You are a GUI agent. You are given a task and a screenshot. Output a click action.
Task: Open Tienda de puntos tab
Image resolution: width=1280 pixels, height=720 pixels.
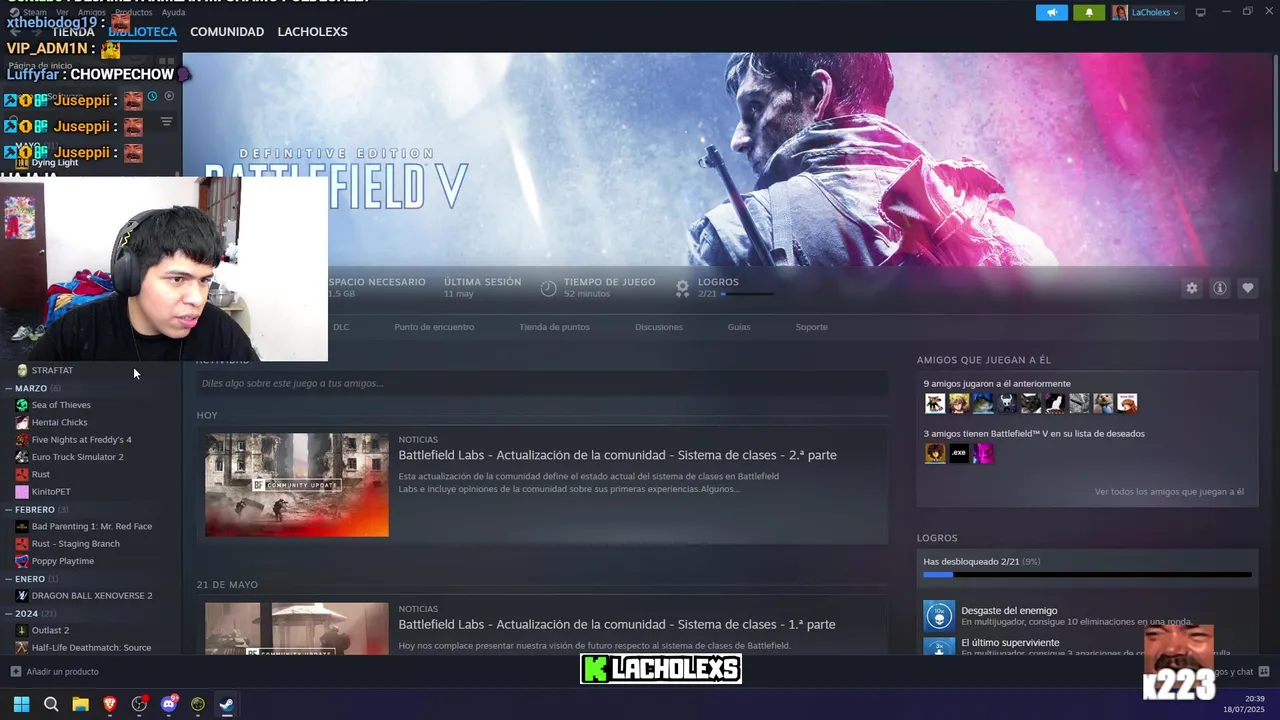[x=554, y=327]
